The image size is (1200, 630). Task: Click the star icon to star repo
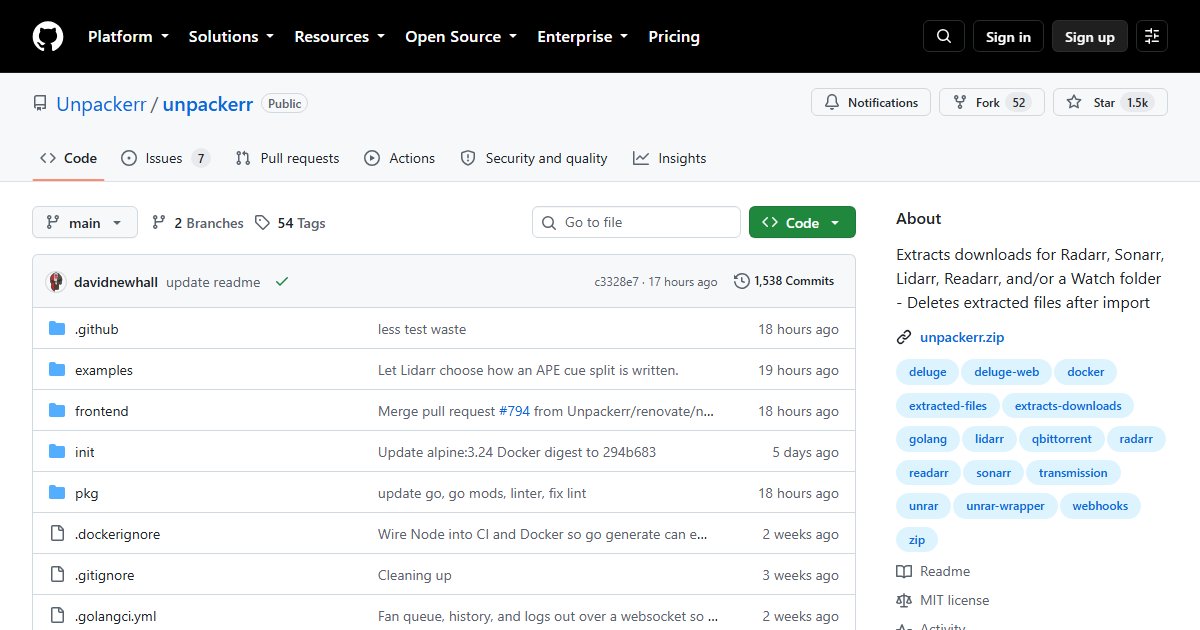tap(1074, 102)
